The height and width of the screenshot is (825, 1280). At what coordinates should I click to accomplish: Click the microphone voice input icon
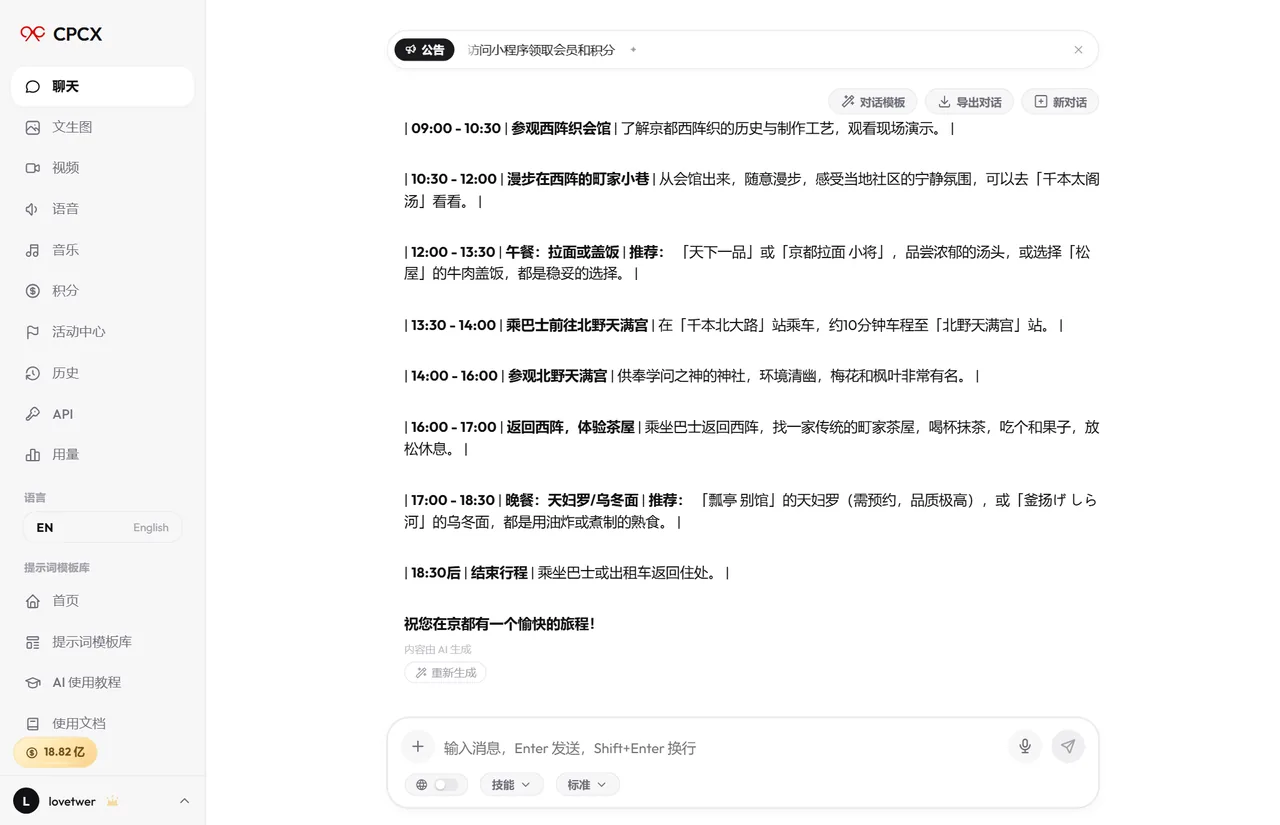pyautogui.click(x=1025, y=747)
